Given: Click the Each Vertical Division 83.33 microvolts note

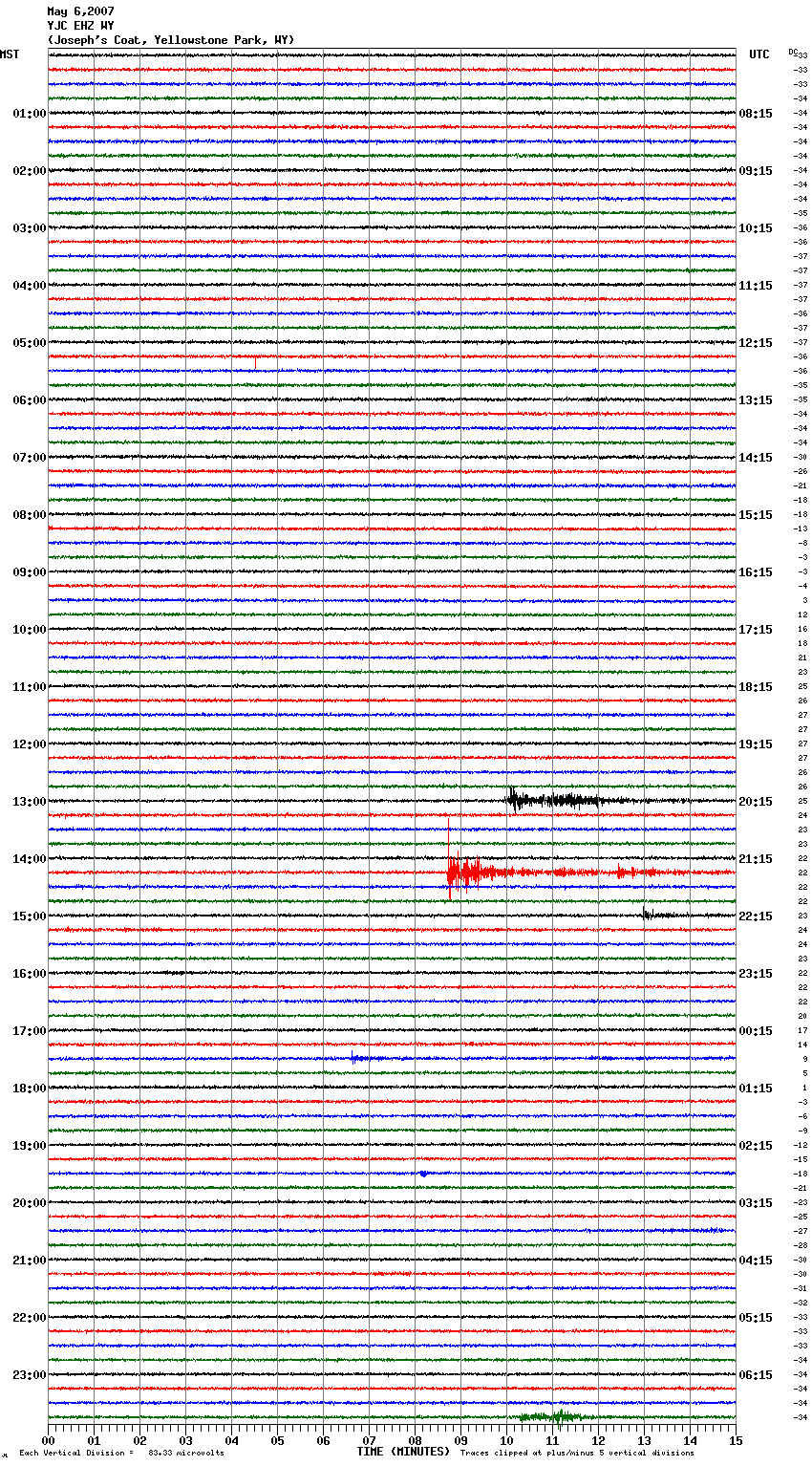Looking at the screenshot, I should point(121,1453).
